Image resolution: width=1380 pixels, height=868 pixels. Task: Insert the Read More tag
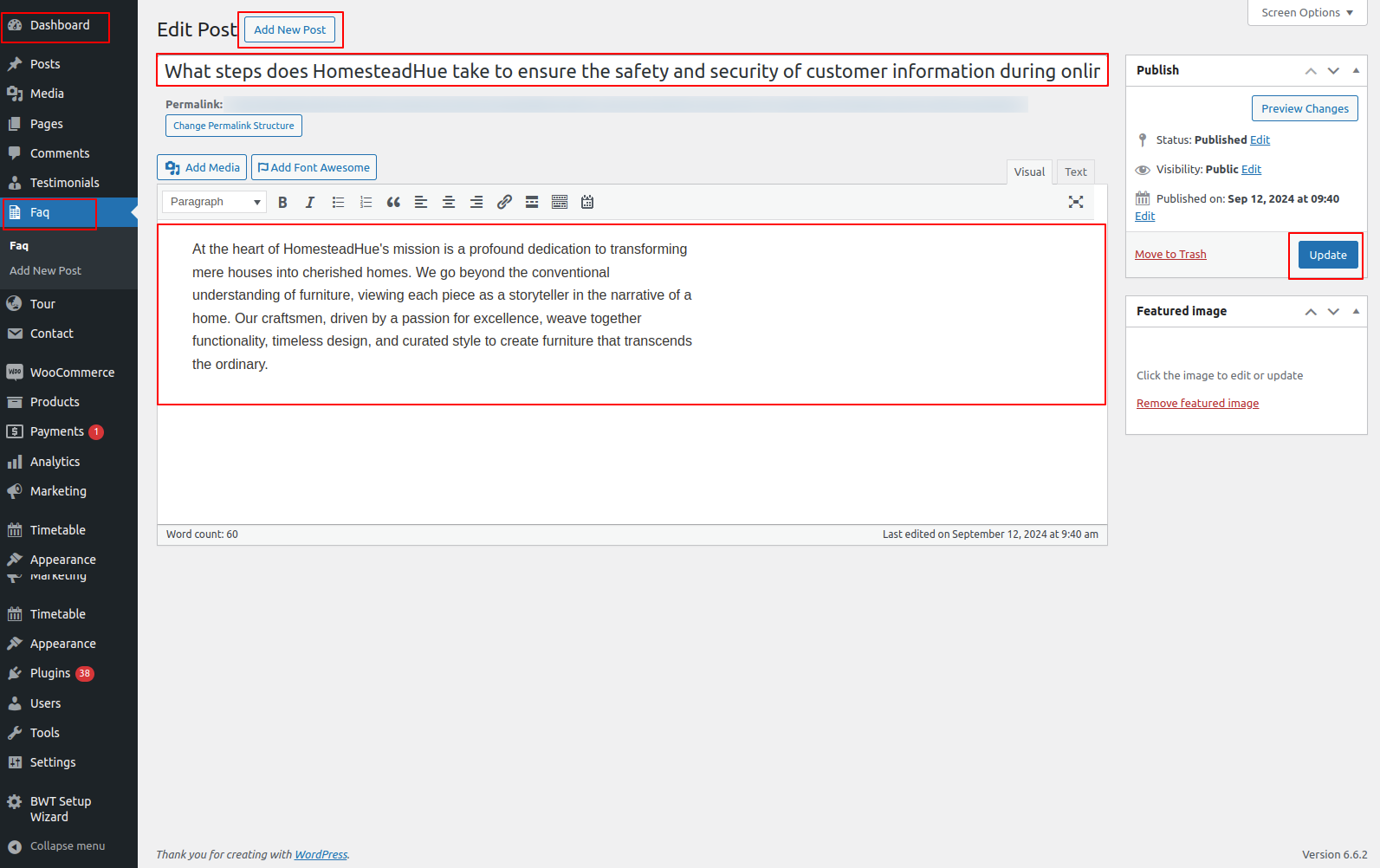point(532,202)
